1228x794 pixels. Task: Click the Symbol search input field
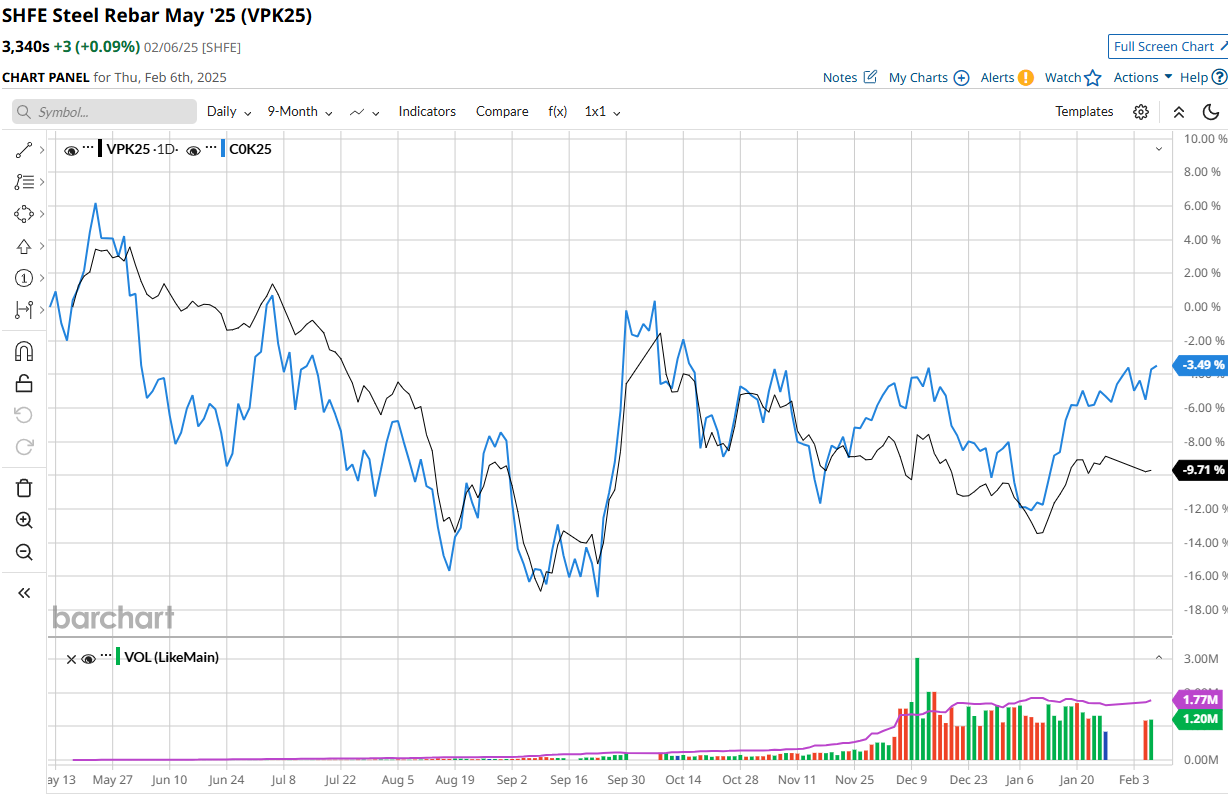105,112
